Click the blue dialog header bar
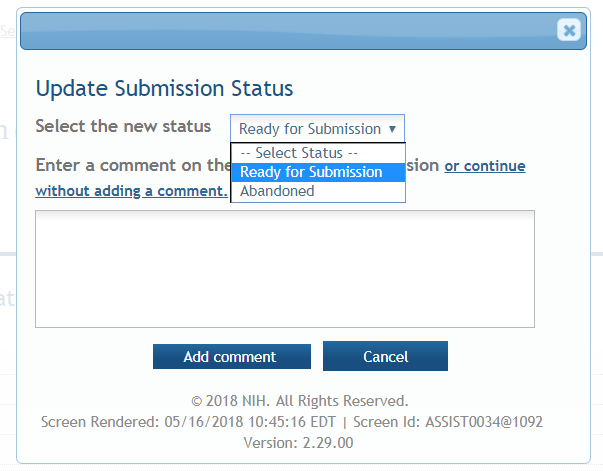Viewport: 603px width, 471px height. pyautogui.click(x=290, y=31)
